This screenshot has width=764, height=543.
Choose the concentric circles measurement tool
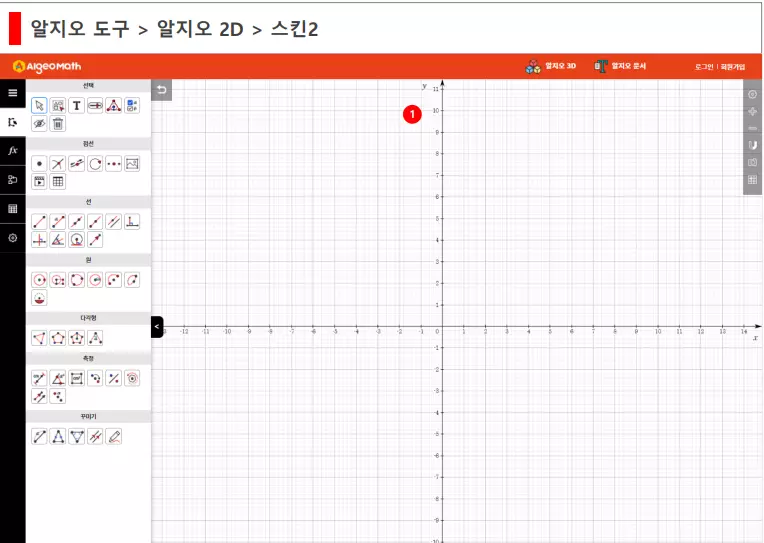click(x=132, y=378)
